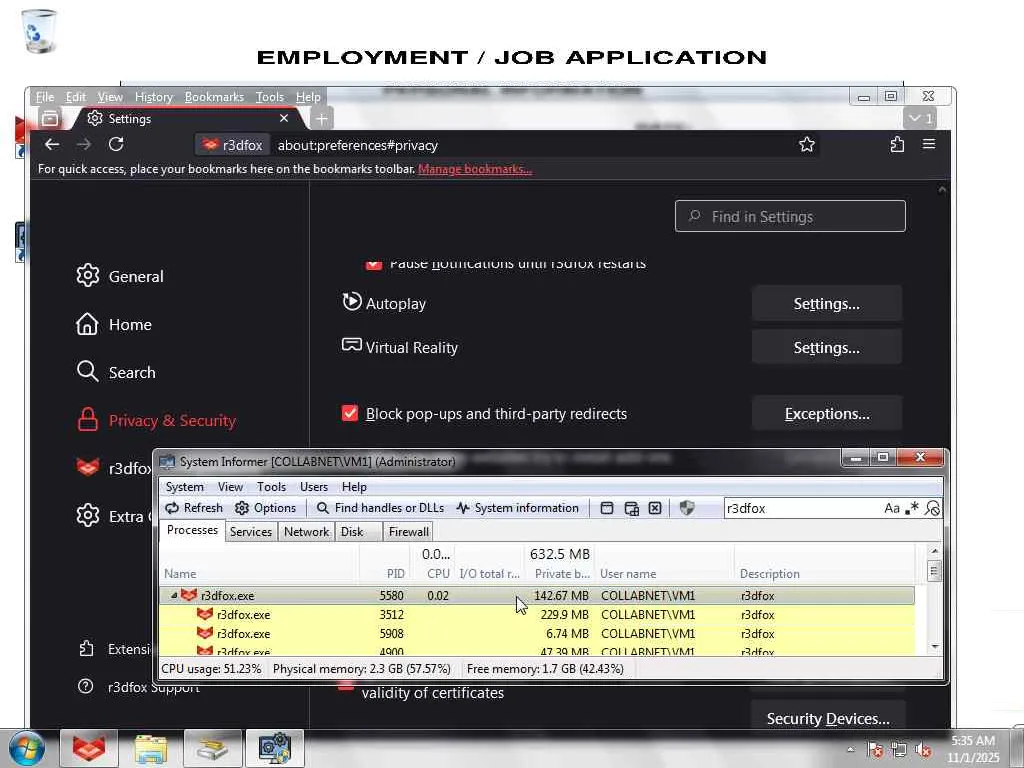
Task: Open the System Informer View menu
Action: click(x=230, y=487)
